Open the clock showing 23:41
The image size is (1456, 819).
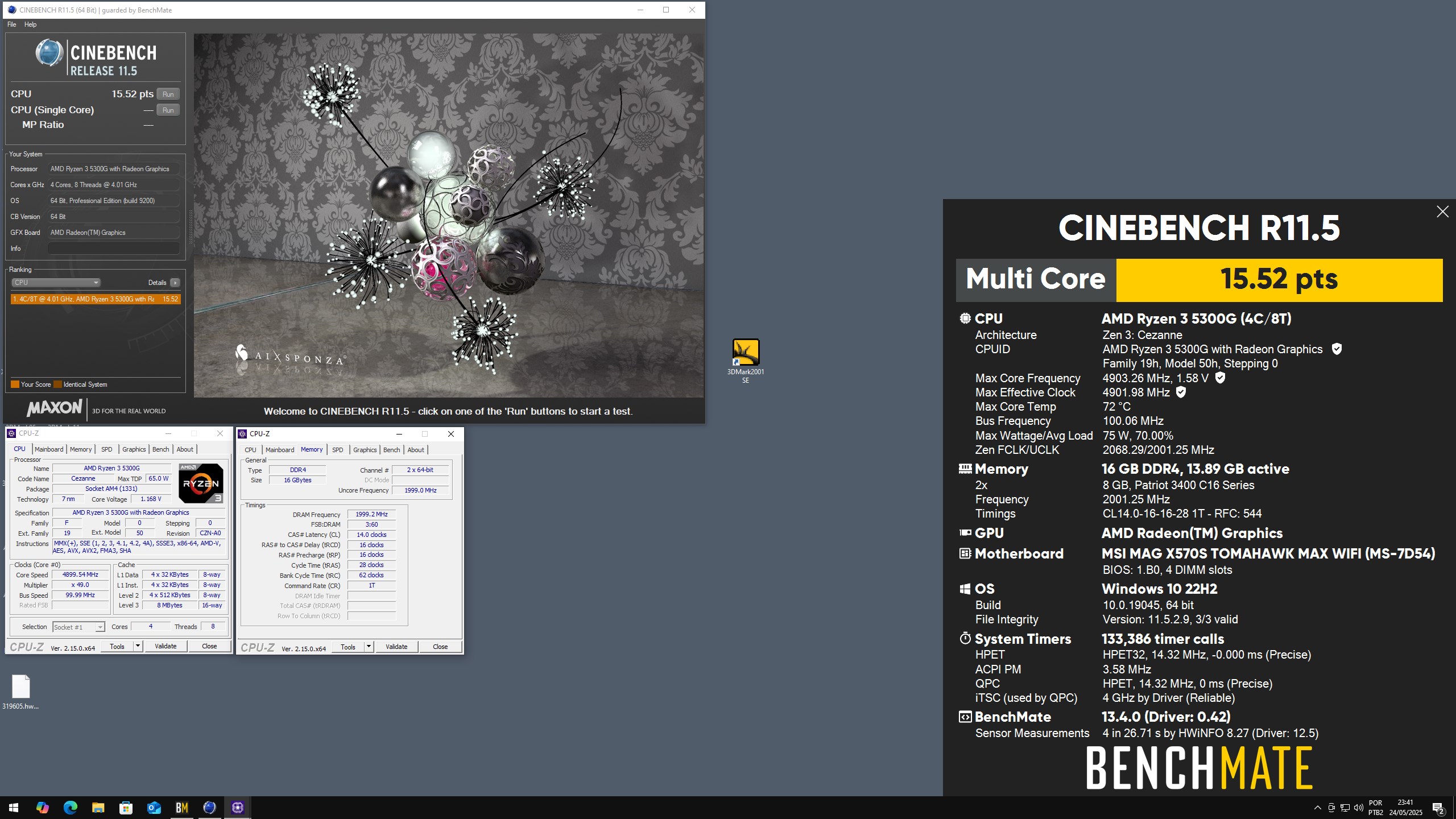[1405, 808]
